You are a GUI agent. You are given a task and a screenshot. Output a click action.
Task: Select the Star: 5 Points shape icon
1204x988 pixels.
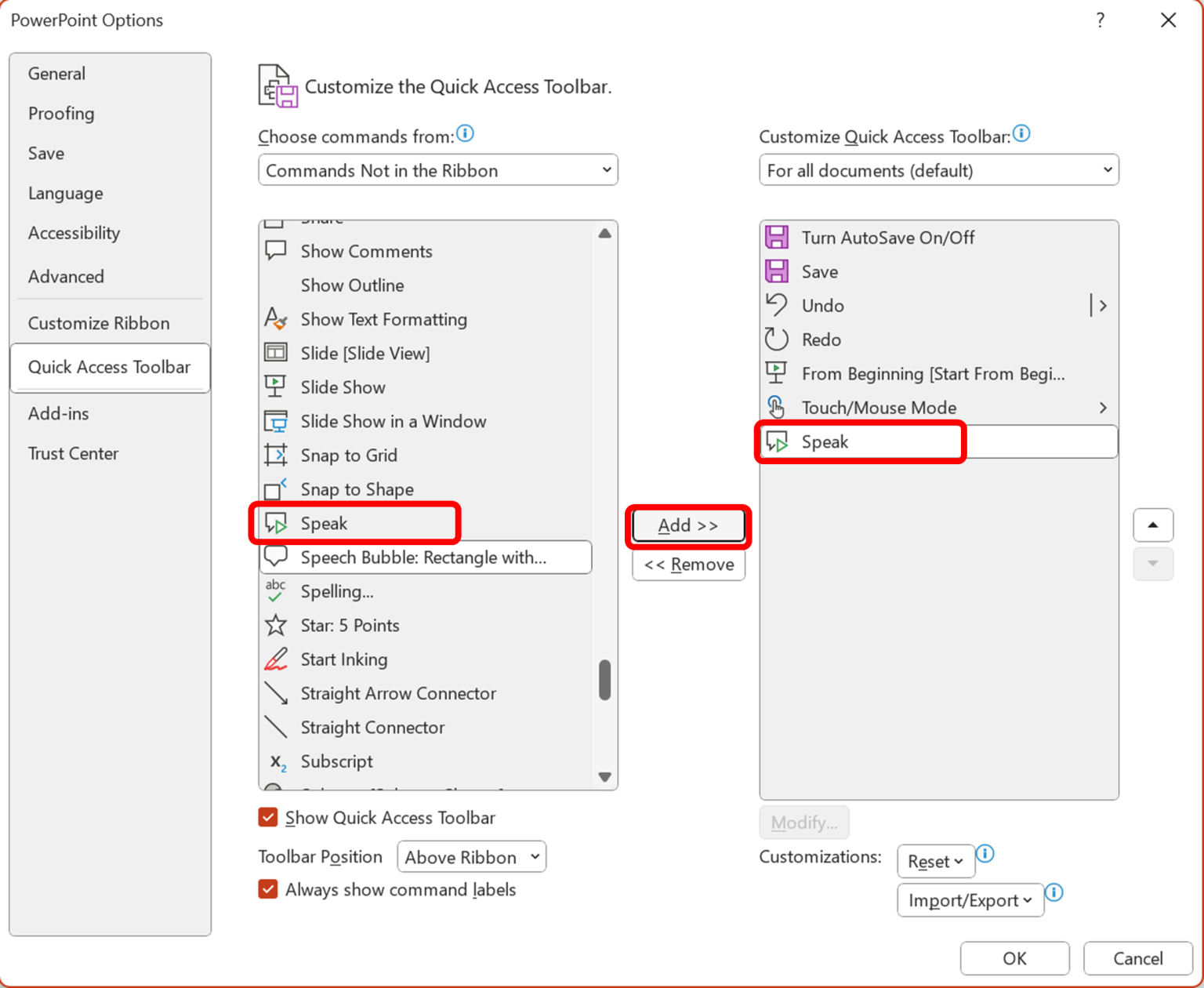(276, 625)
